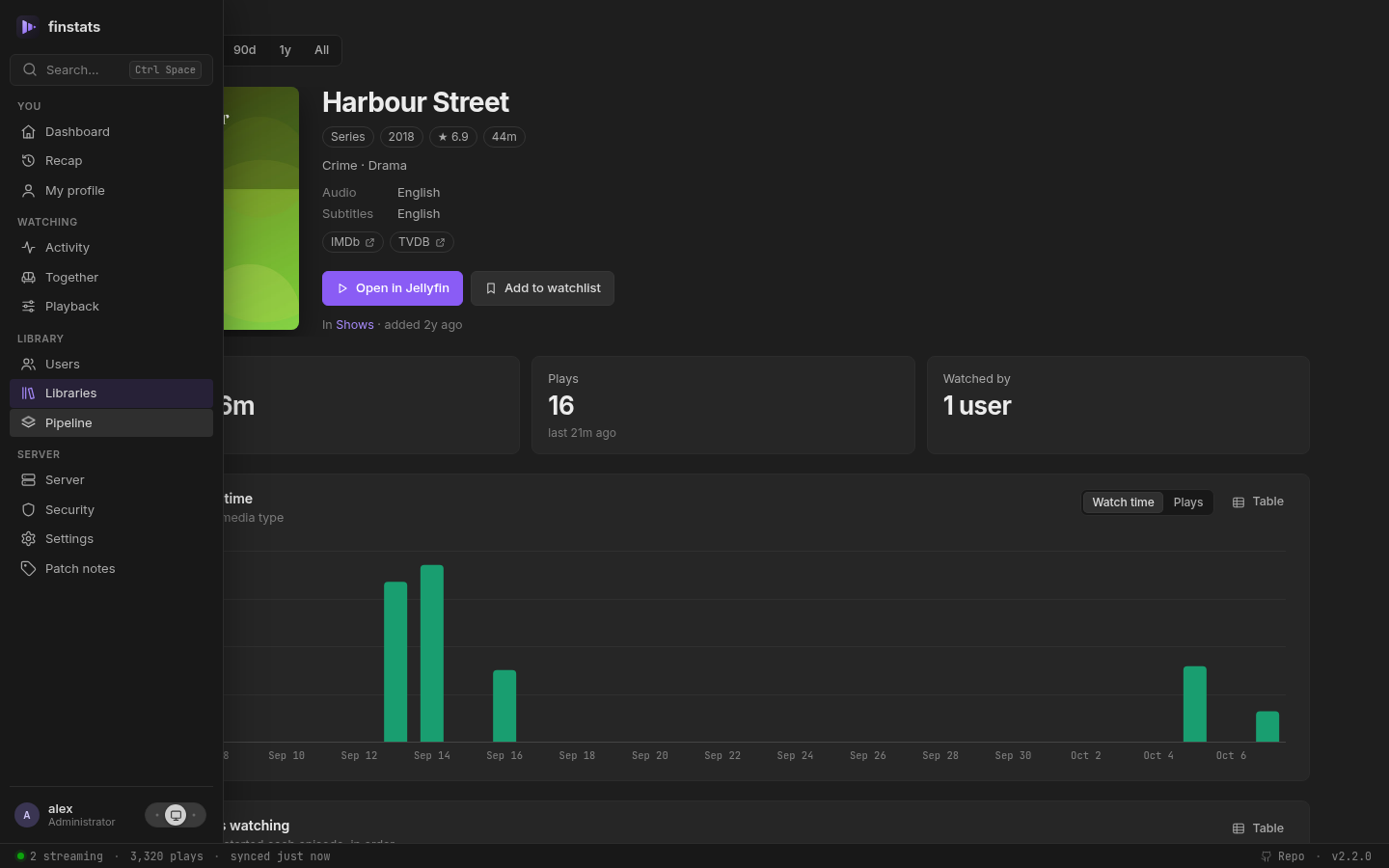This screenshot has width=1389, height=868.
Task: Open Playback sliders icon
Action: (x=28, y=307)
